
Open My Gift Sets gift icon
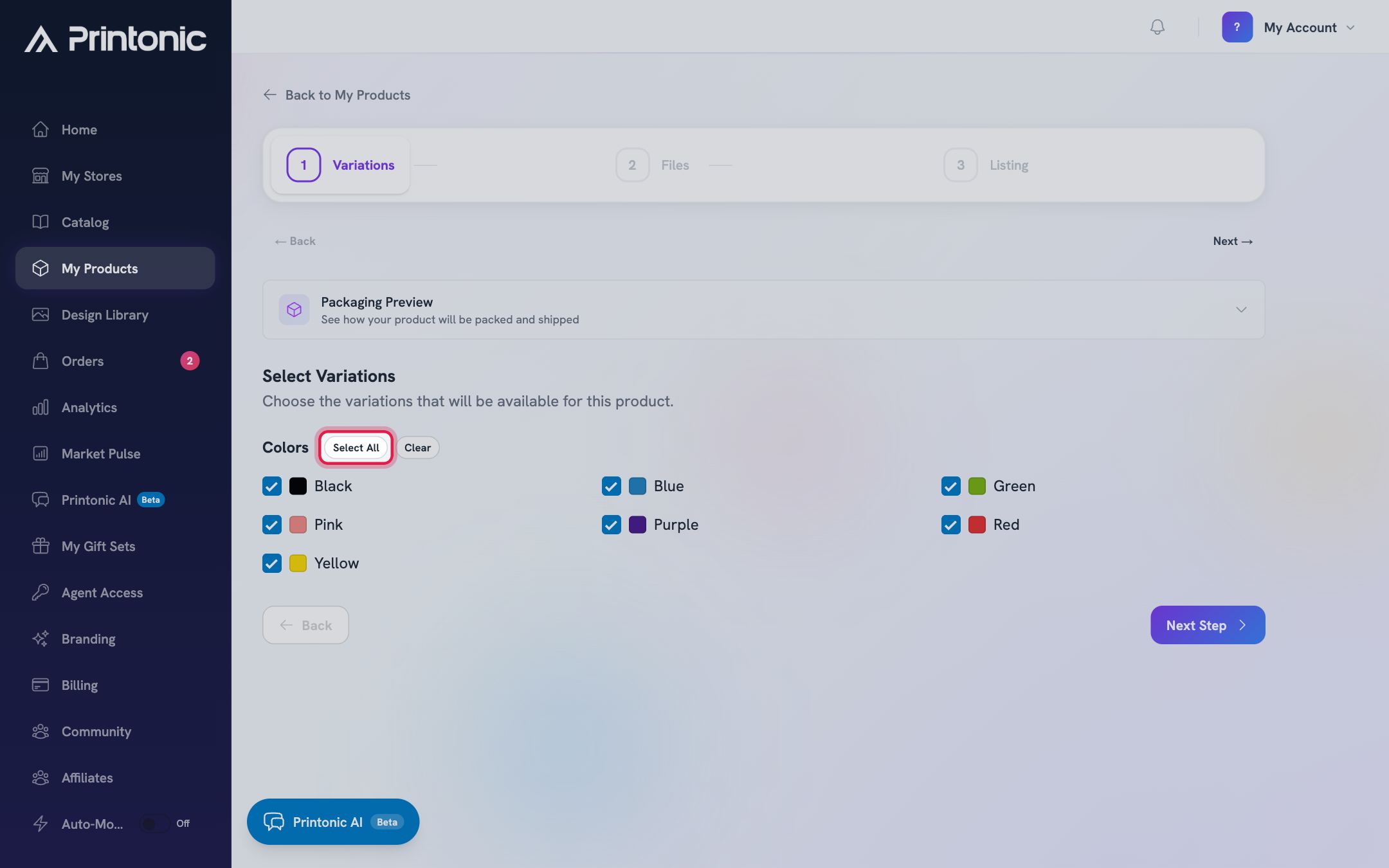(41, 546)
